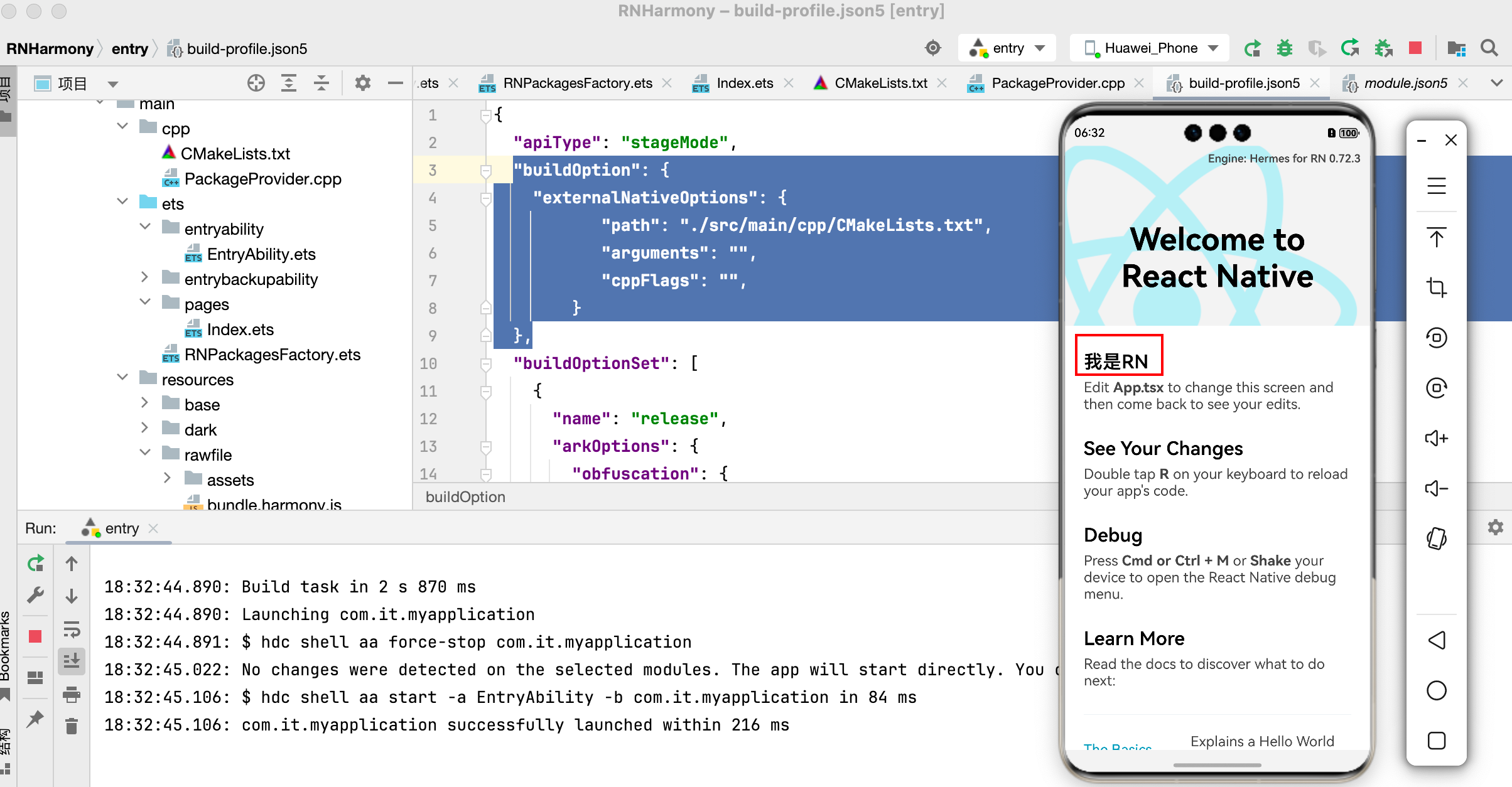Open Run panel settings gear
The image size is (1512, 787).
[x=1496, y=528]
